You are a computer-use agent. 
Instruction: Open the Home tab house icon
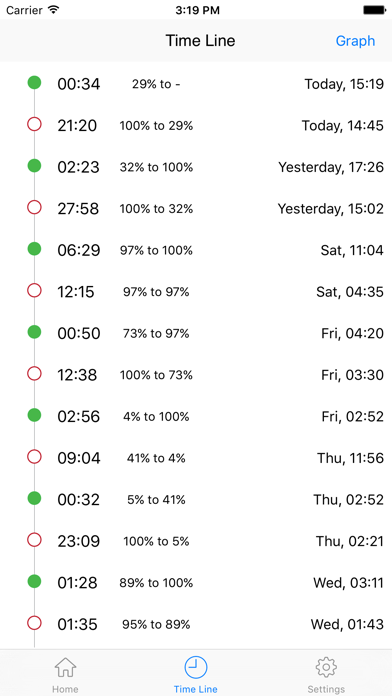pos(65,668)
